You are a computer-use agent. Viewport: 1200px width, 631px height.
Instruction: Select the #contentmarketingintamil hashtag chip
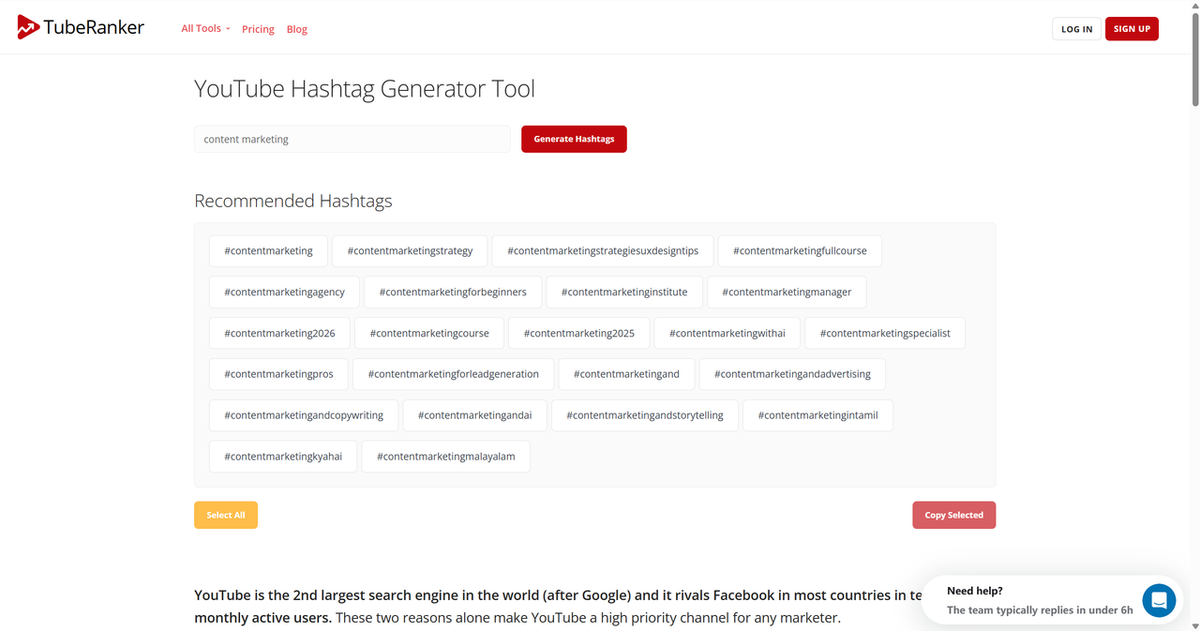pyautogui.click(x=818, y=415)
